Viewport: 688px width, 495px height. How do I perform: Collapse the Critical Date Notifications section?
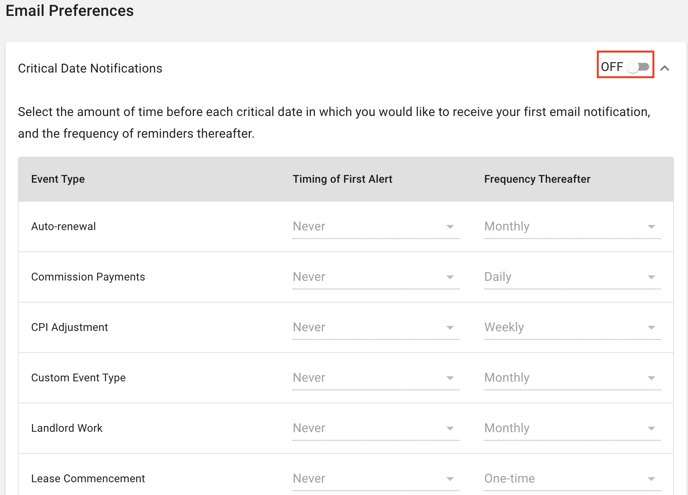pos(665,68)
